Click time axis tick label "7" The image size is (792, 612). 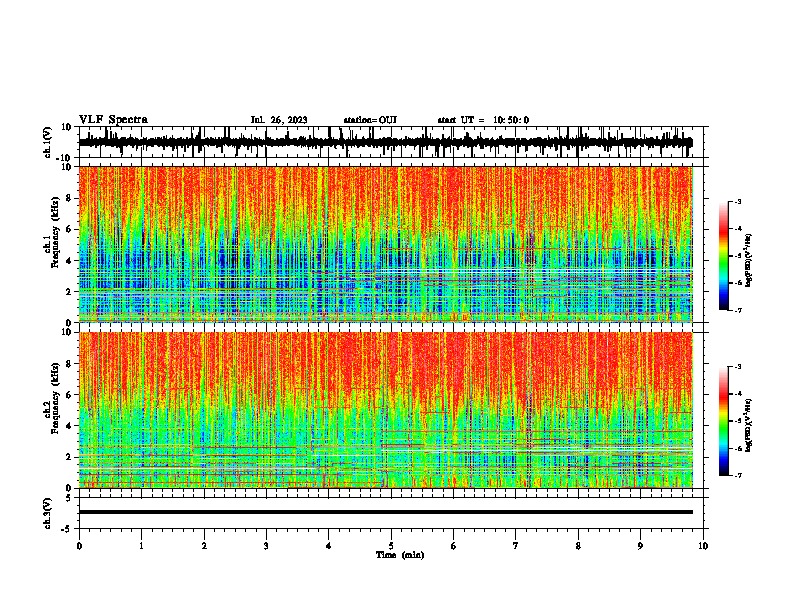tap(516, 546)
